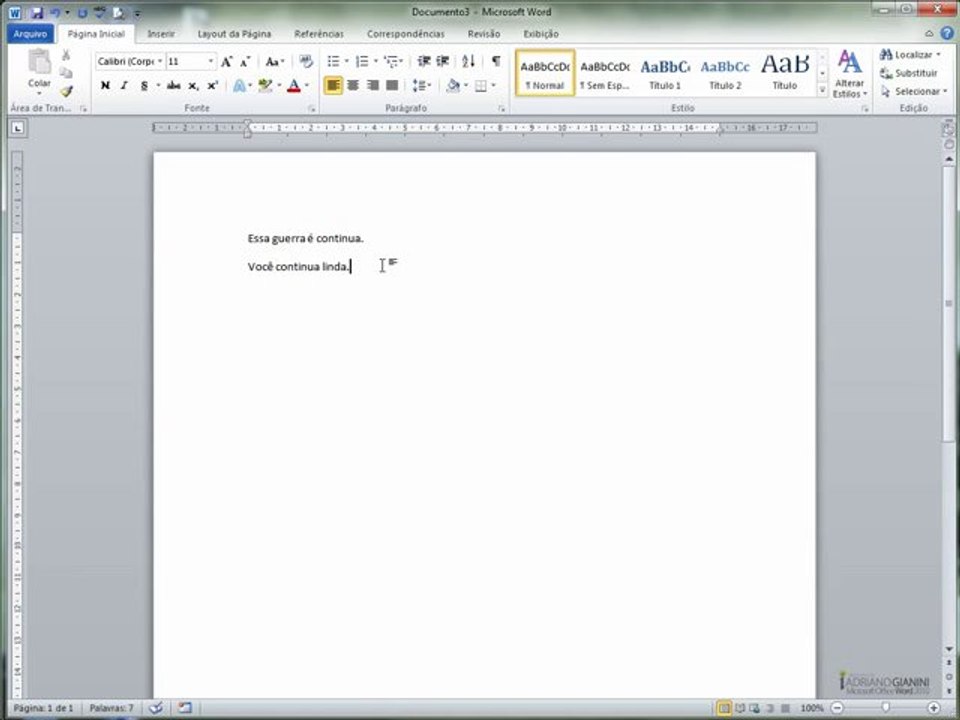Minimize the ribbon with the caret icon
The height and width of the screenshot is (720, 960).
929,34
